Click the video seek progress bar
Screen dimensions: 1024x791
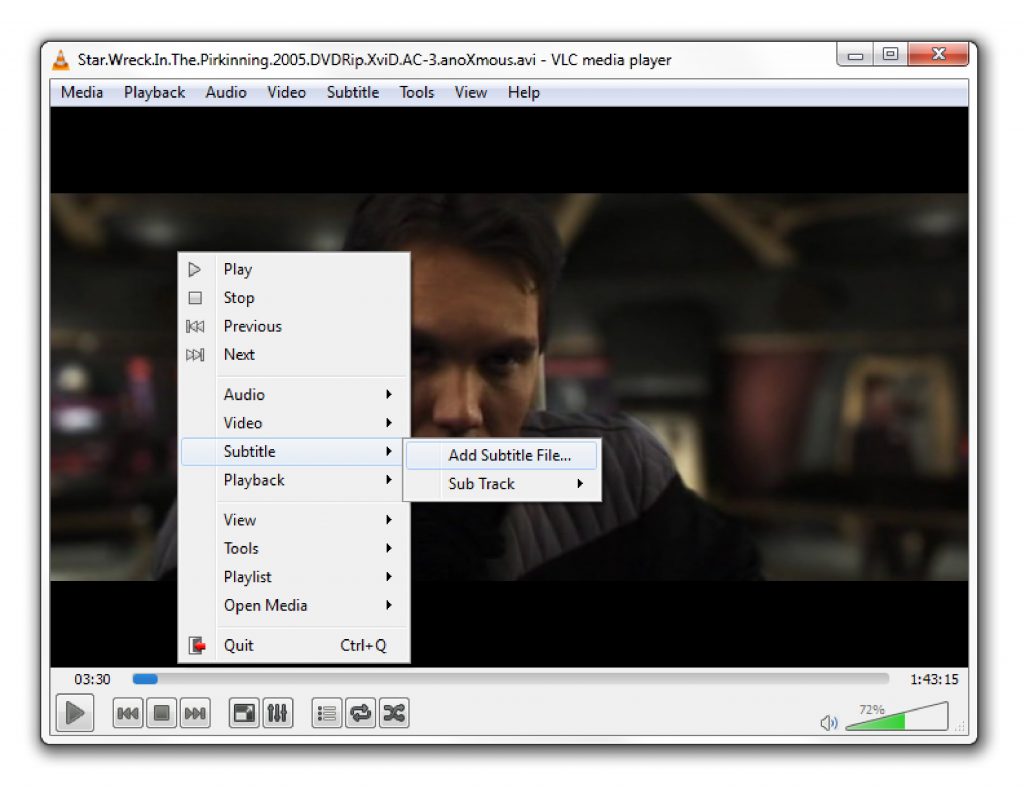coord(510,679)
